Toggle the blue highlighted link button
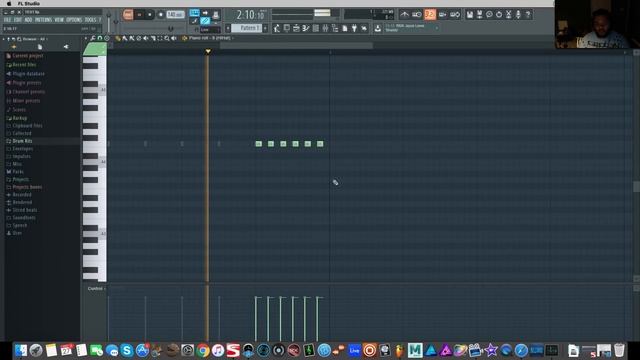640x360 pixels. 205,21
